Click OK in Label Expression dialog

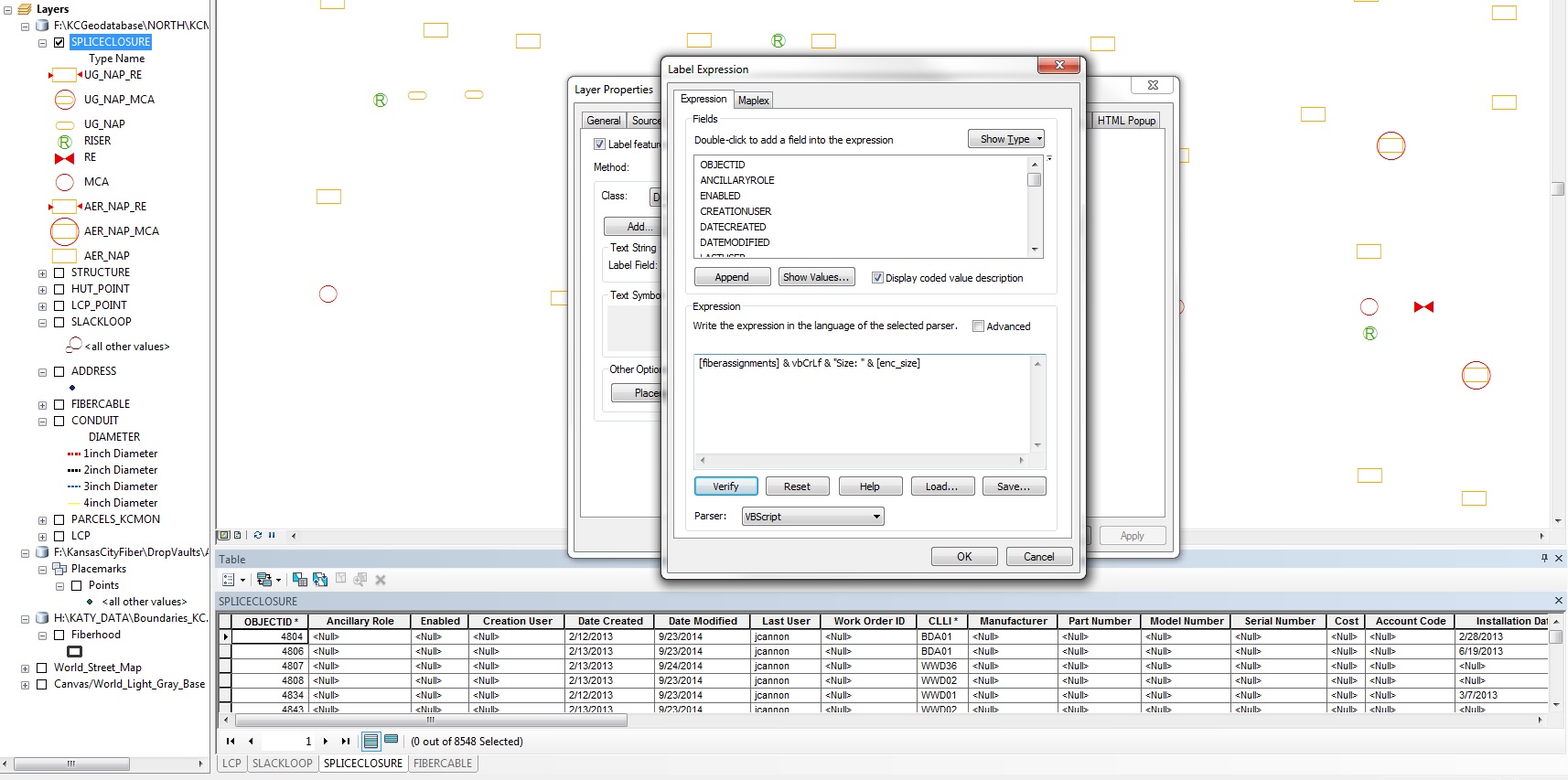[964, 557]
